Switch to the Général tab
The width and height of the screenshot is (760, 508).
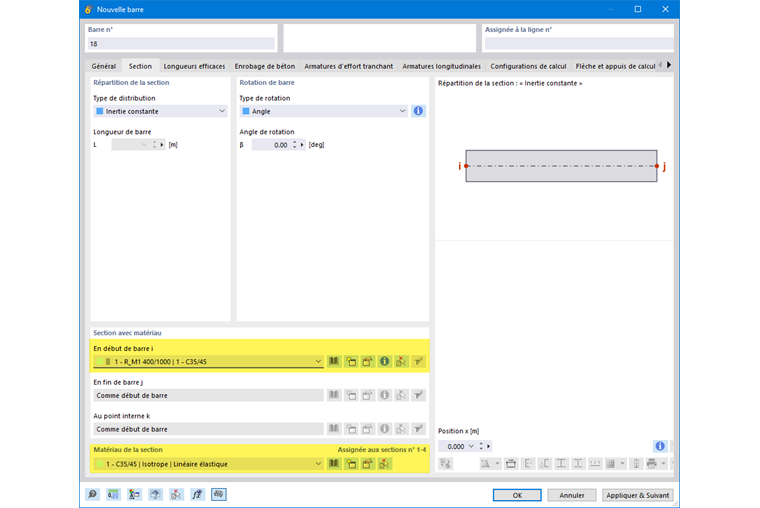(104, 66)
